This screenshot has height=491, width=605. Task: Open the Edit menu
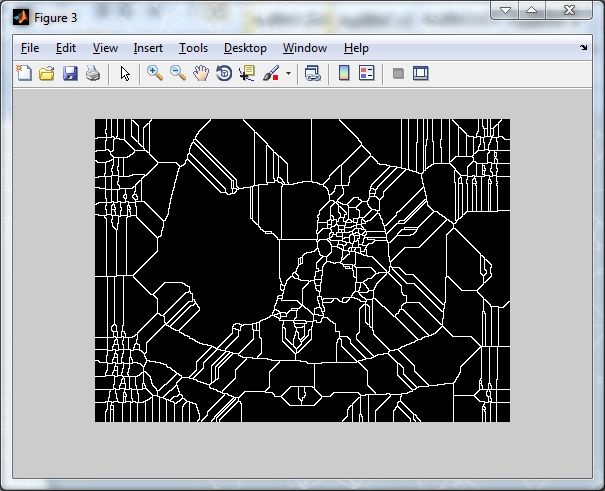click(x=66, y=48)
